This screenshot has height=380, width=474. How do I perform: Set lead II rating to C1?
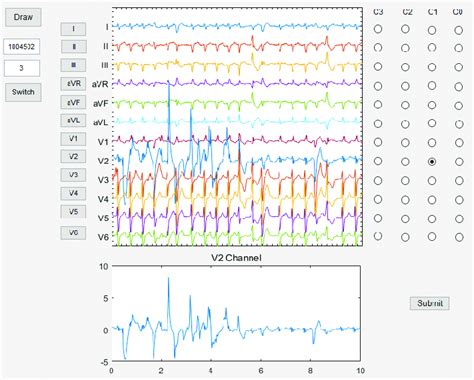click(432, 48)
